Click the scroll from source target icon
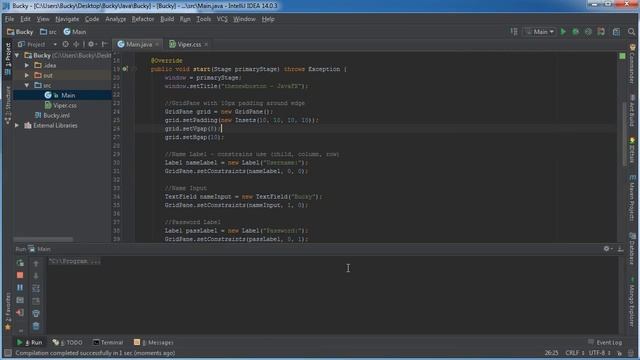Screen dimensions: 640x360 tap(65, 44)
